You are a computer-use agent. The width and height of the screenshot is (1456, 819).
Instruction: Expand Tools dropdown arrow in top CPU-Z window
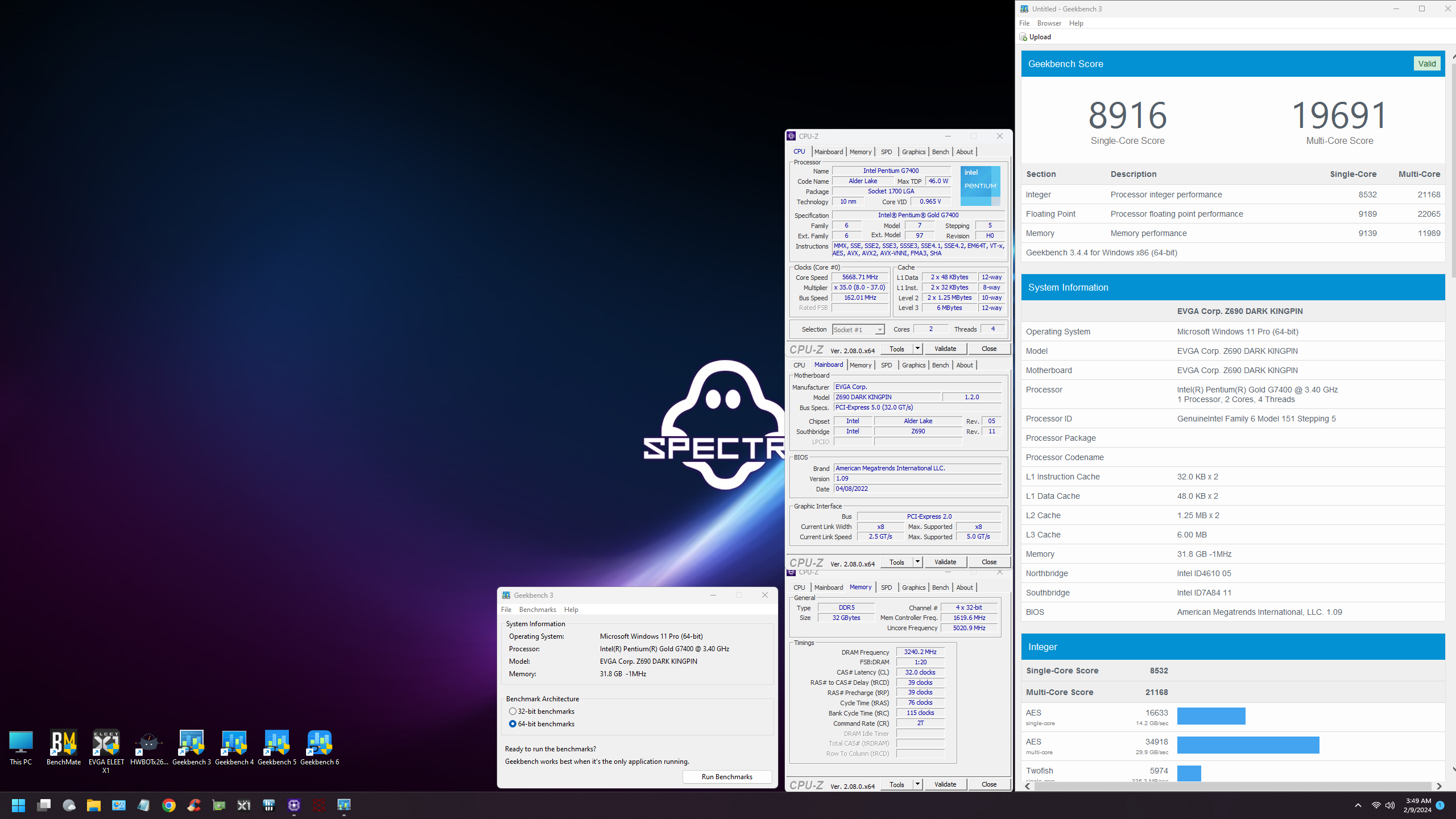917,349
